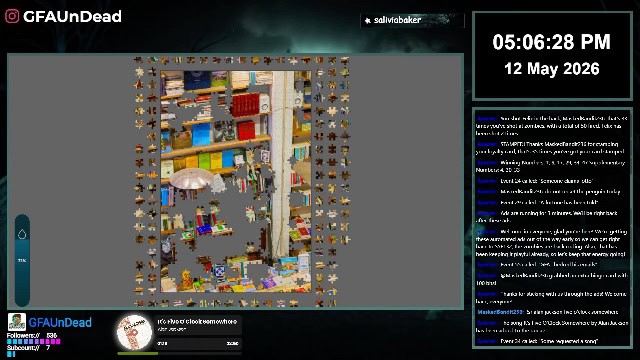The width and height of the screenshot is (640, 360).
Task: Click the 05:06:28 PM clock display
Action: tap(551, 42)
